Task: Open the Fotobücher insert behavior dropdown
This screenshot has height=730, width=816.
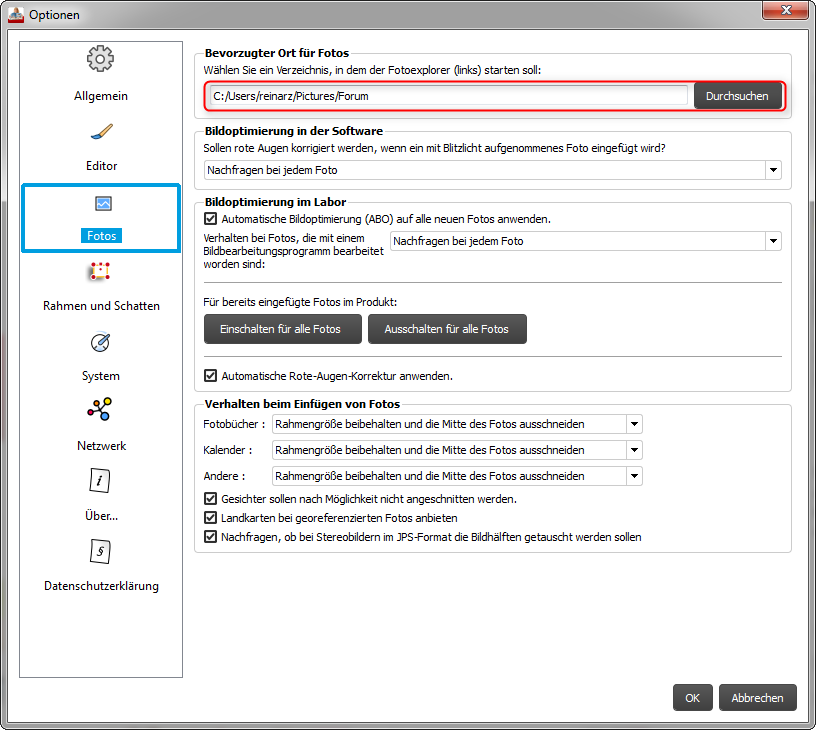Action: (634, 424)
